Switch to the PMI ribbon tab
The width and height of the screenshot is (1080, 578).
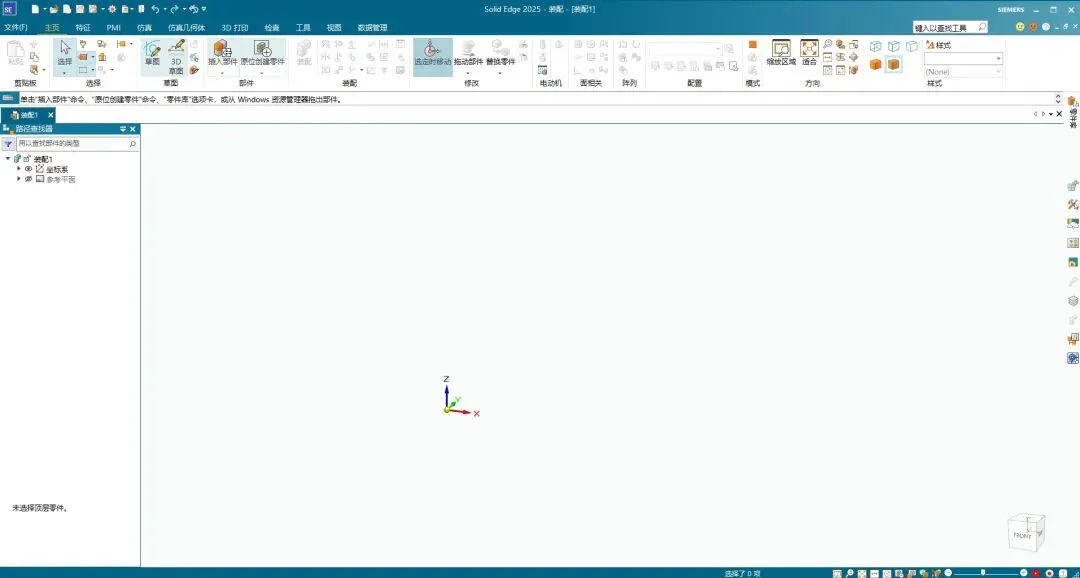(114, 28)
